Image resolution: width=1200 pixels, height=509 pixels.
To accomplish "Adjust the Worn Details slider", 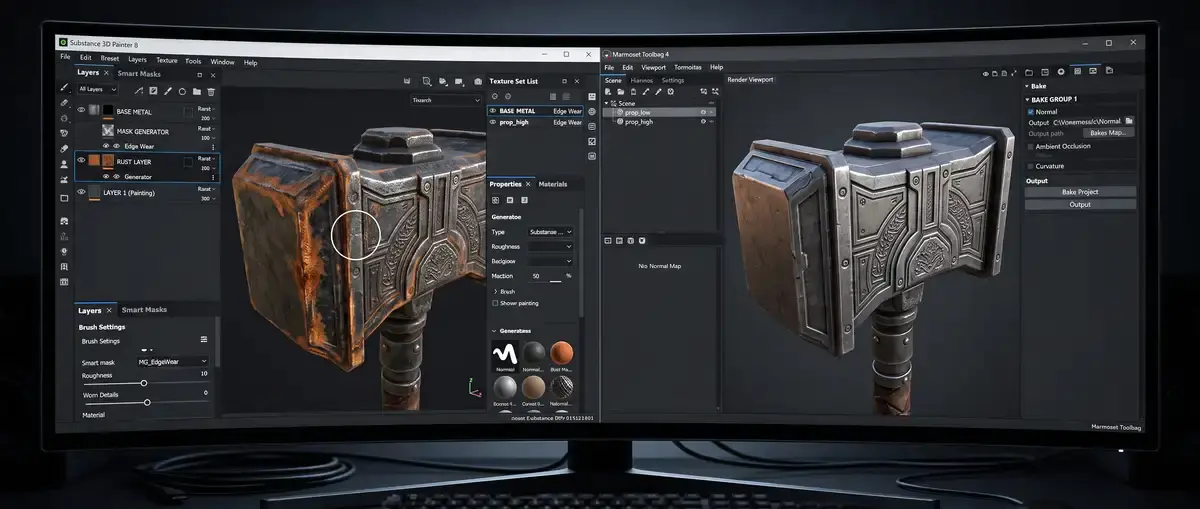I will [x=147, y=402].
